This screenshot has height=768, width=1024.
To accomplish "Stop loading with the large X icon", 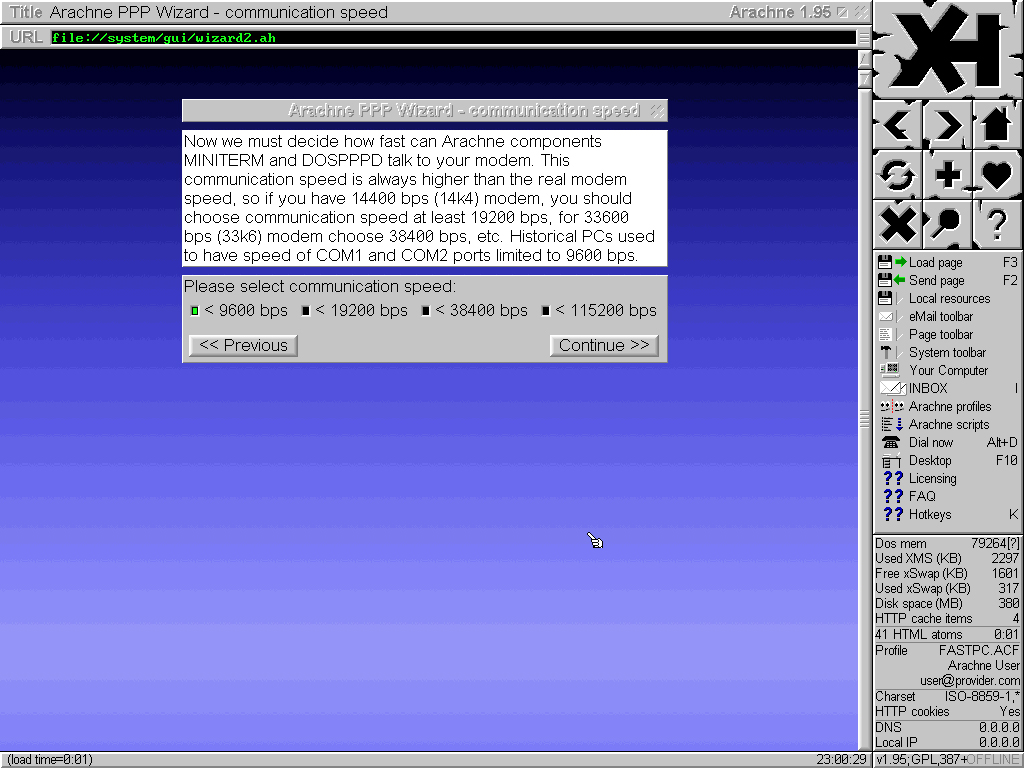I will [x=897, y=224].
